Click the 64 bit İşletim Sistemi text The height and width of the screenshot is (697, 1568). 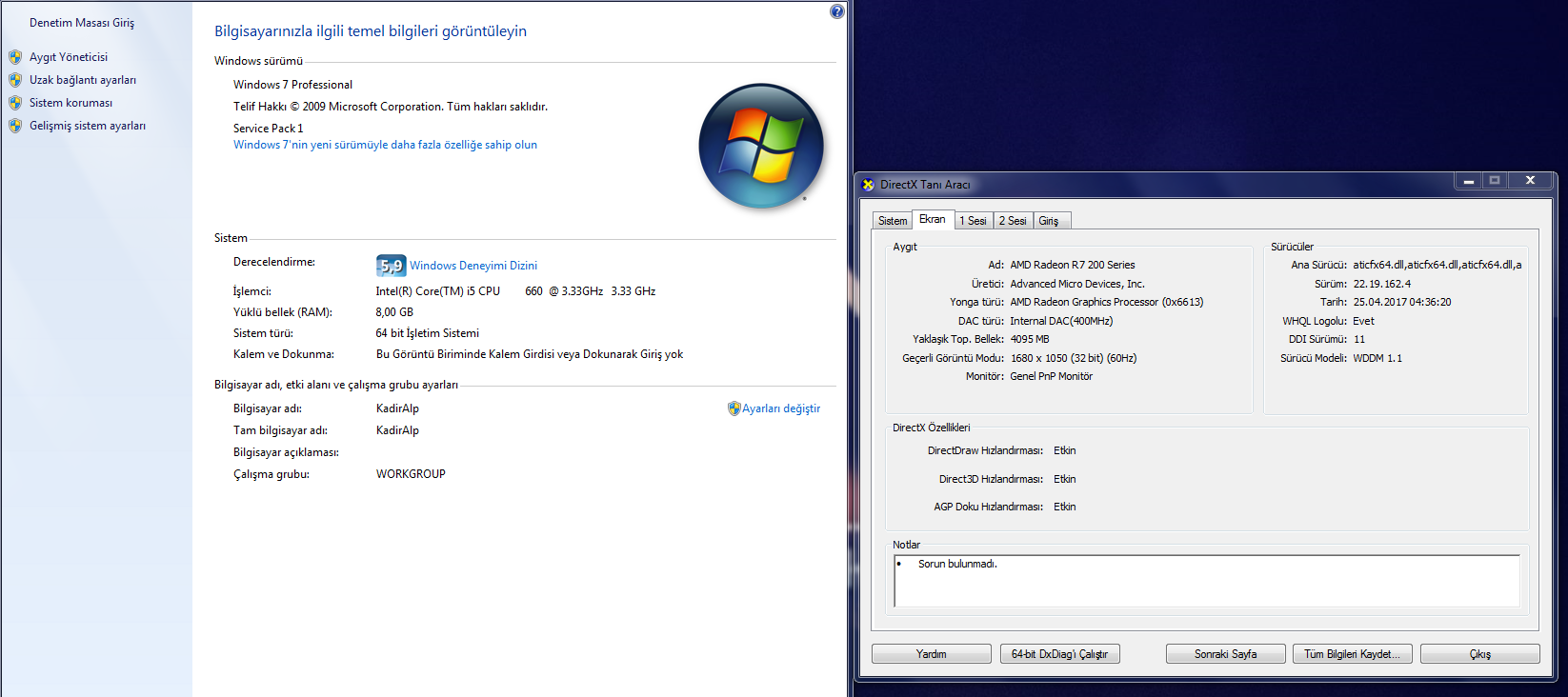tap(428, 333)
